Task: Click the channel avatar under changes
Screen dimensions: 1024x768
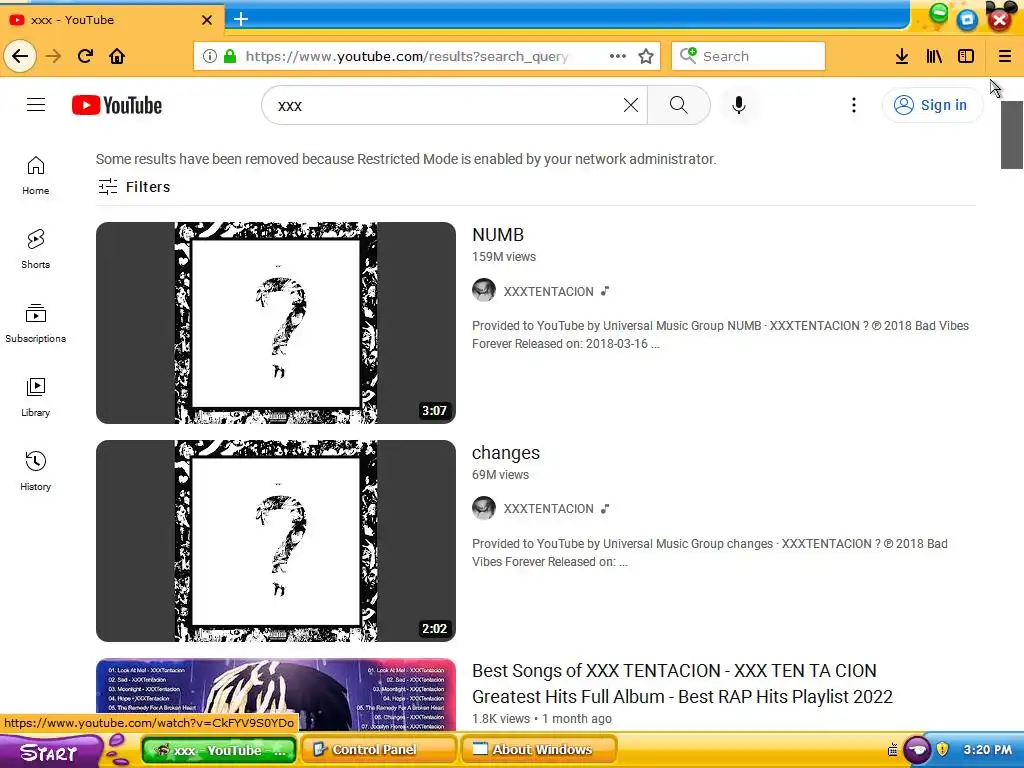Action: (x=484, y=508)
